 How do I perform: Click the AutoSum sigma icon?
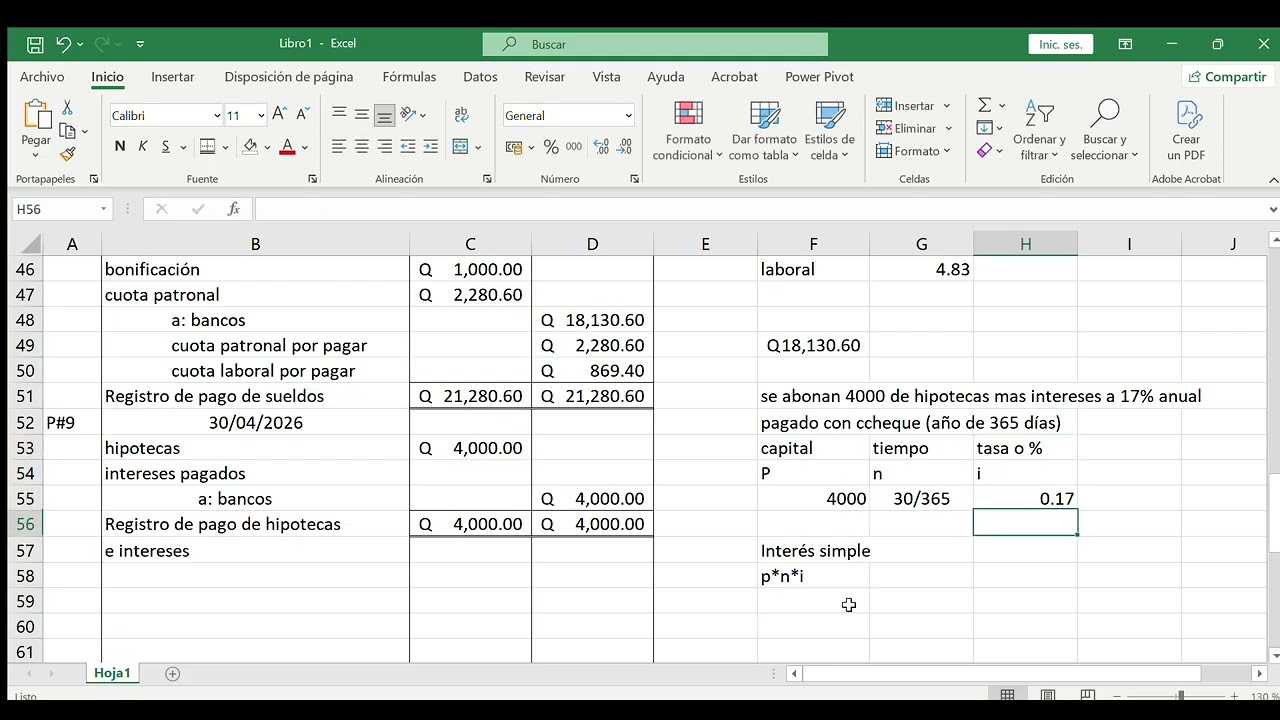click(985, 105)
